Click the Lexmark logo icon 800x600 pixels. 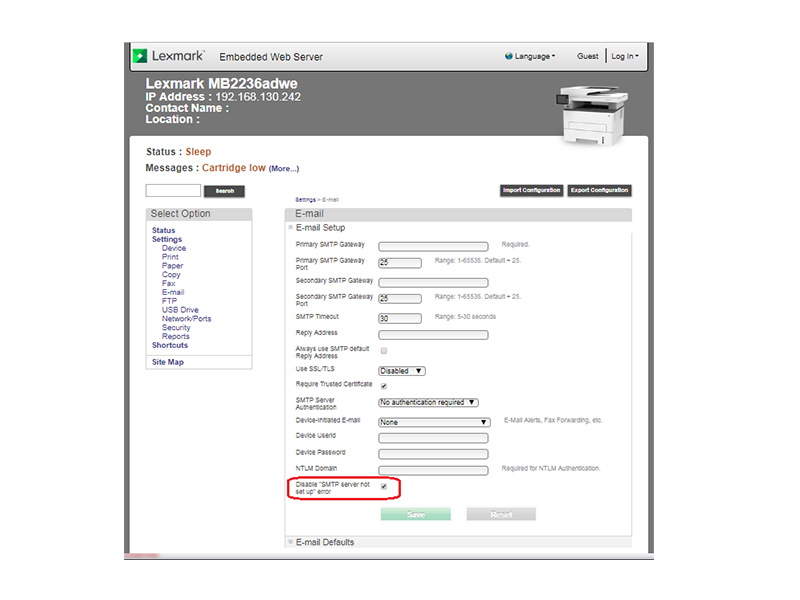tap(141, 57)
